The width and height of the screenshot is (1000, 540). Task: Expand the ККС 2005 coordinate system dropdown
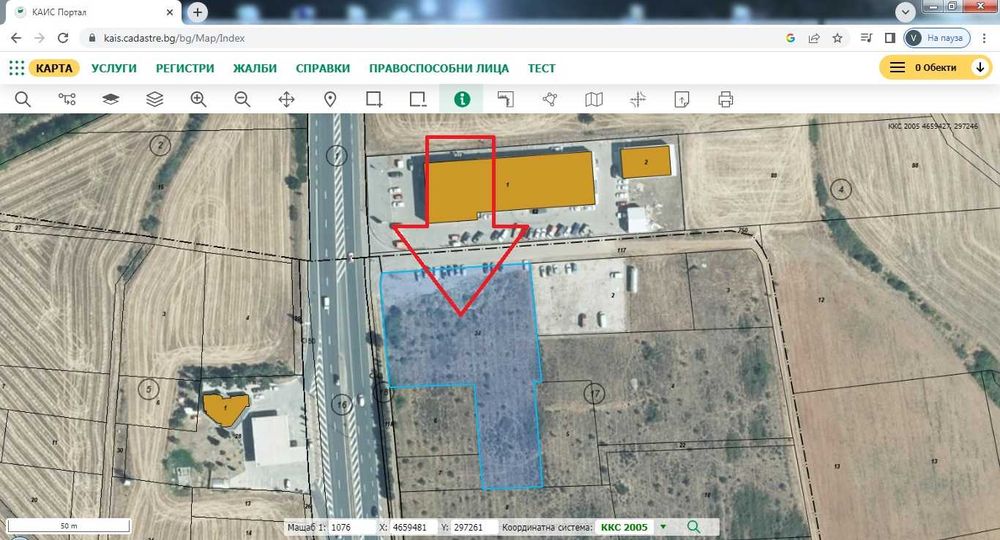pyautogui.click(x=663, y=527)
